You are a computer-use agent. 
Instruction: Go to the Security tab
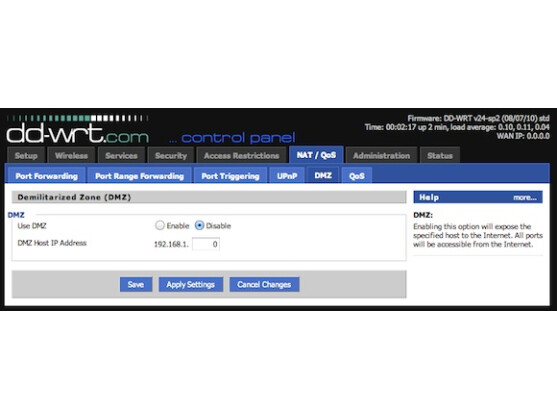point(171,156)
